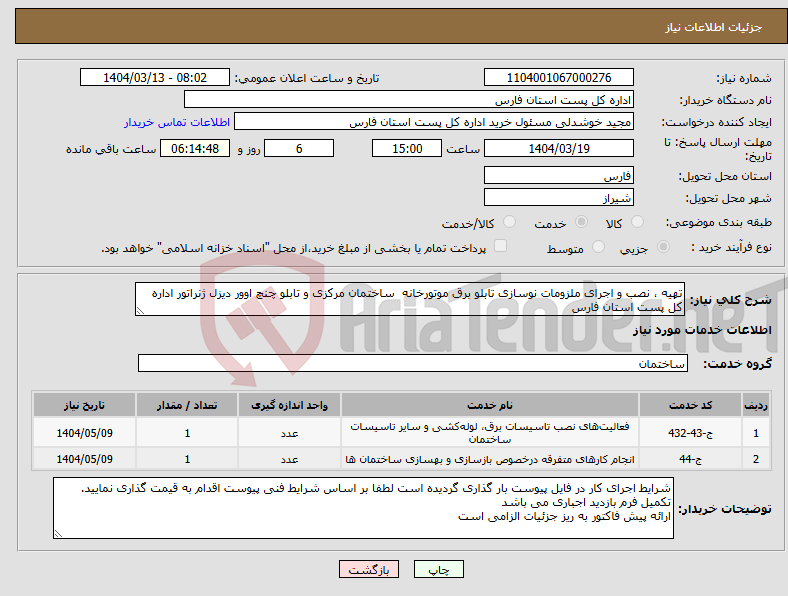The width and height of the screenshot is (788, 596).
Task: Click the unit عدد in row 1
Action: tap(289, 433)
